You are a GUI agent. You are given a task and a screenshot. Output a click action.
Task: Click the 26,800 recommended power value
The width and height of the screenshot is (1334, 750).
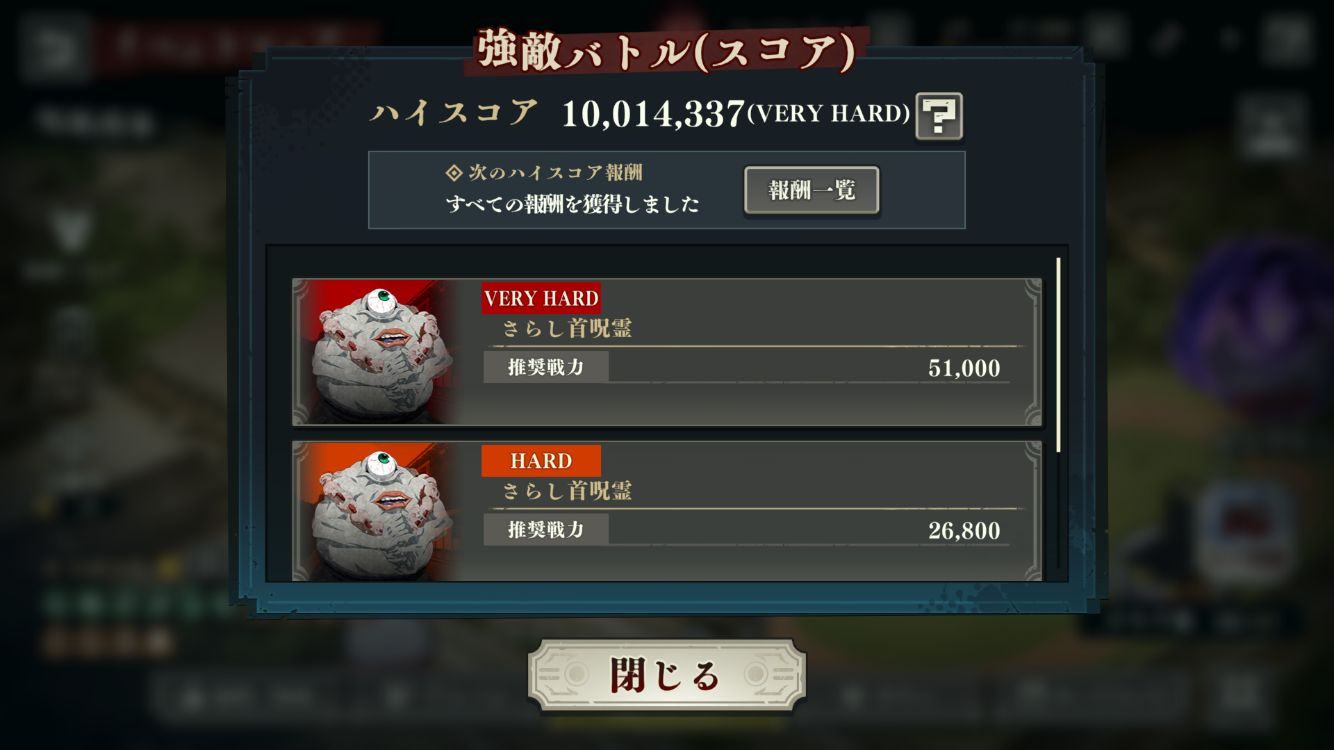tap(964, 531)
